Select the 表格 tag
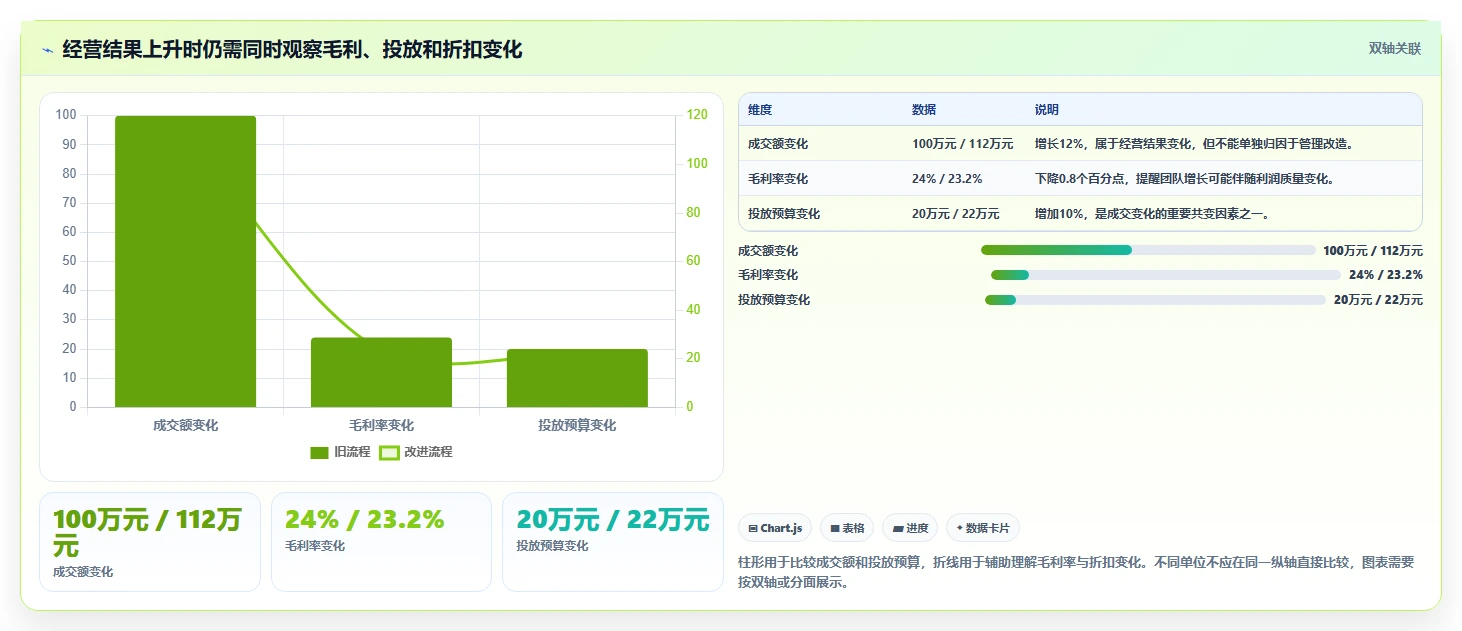The image size is (1462, 631). (x=847, y=528)
